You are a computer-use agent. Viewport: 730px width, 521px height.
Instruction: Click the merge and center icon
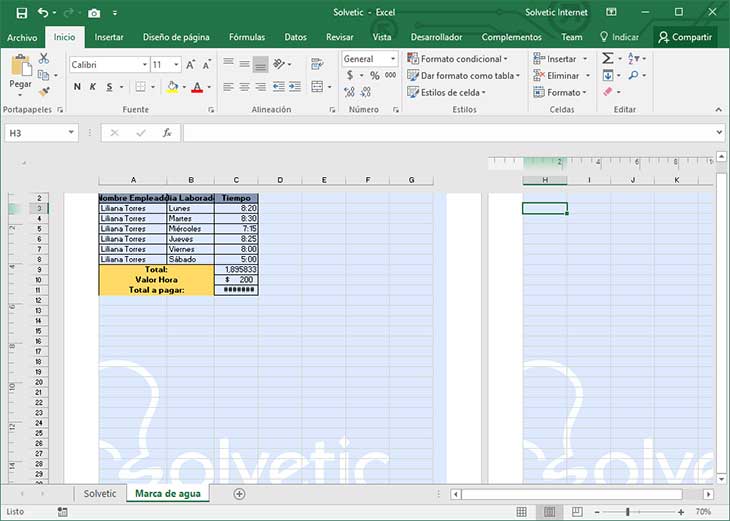(317, 87)
